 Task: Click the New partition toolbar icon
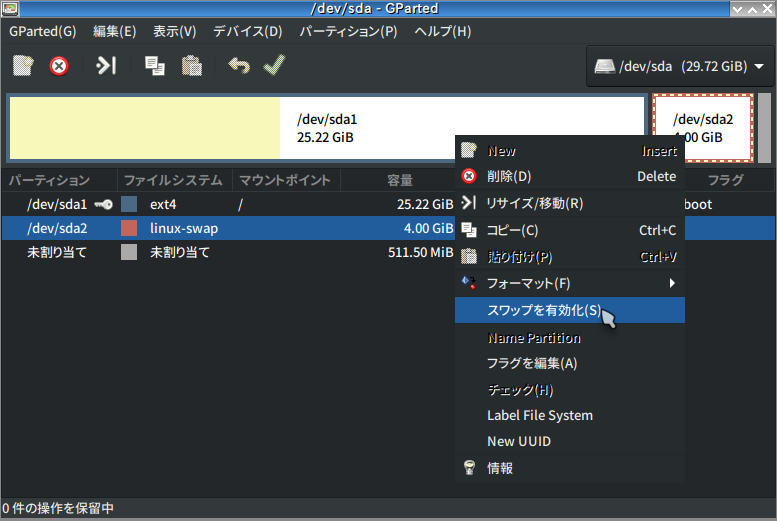[x=23, y=65]
